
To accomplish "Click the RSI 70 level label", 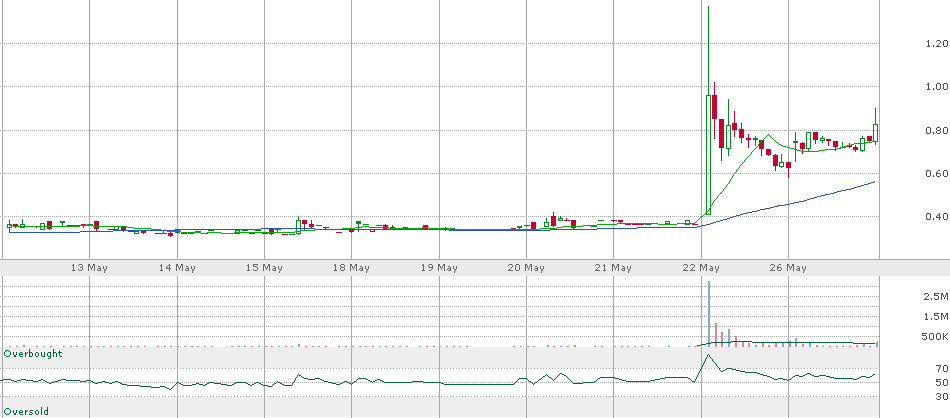I will pos(942,368).
